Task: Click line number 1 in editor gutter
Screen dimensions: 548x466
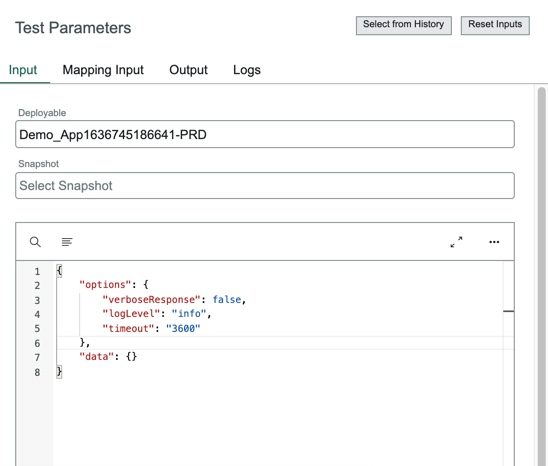Action: pyautogui.click(x=37, y=271)
